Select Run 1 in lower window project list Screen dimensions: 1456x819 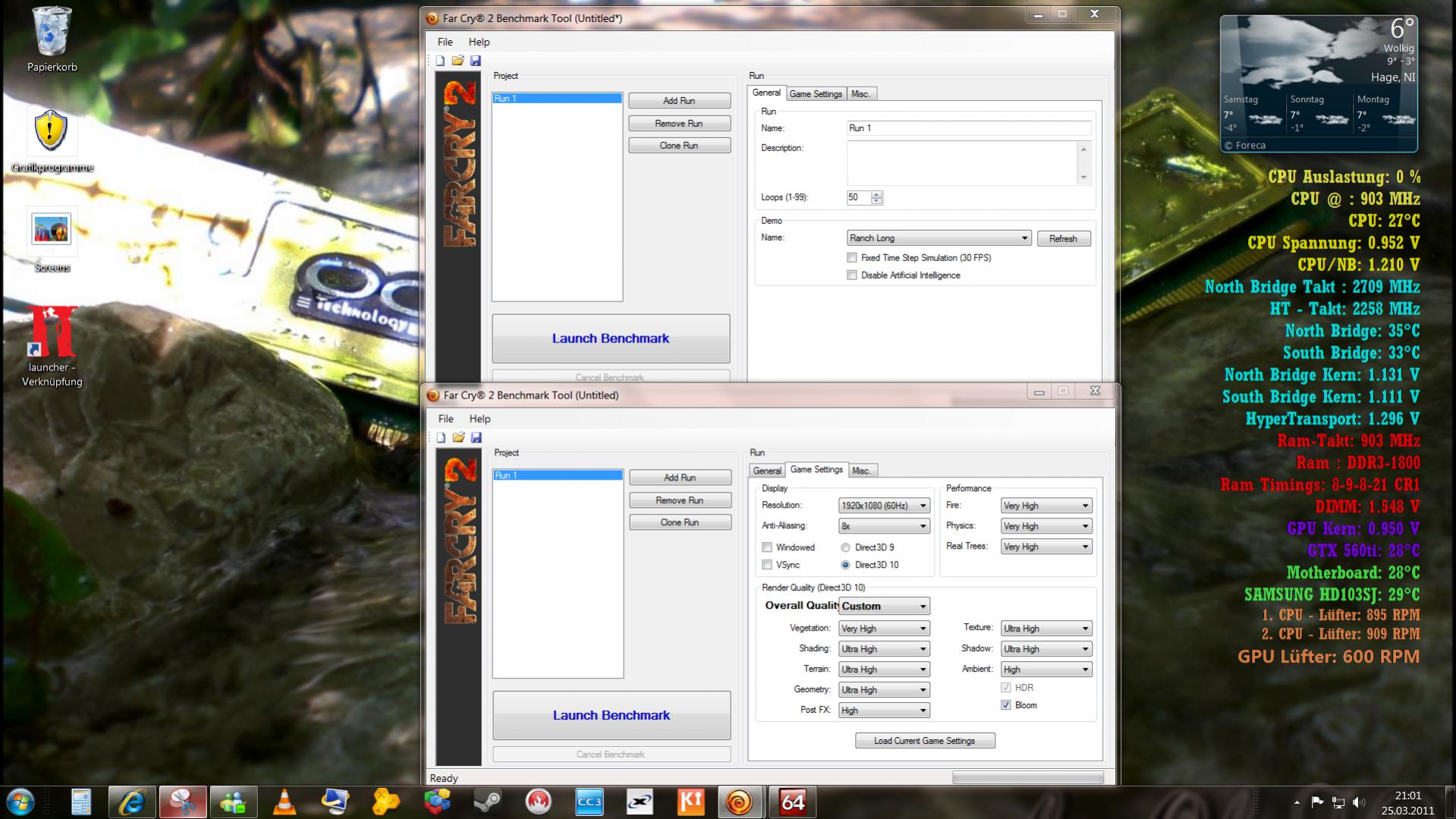point(558,475)
